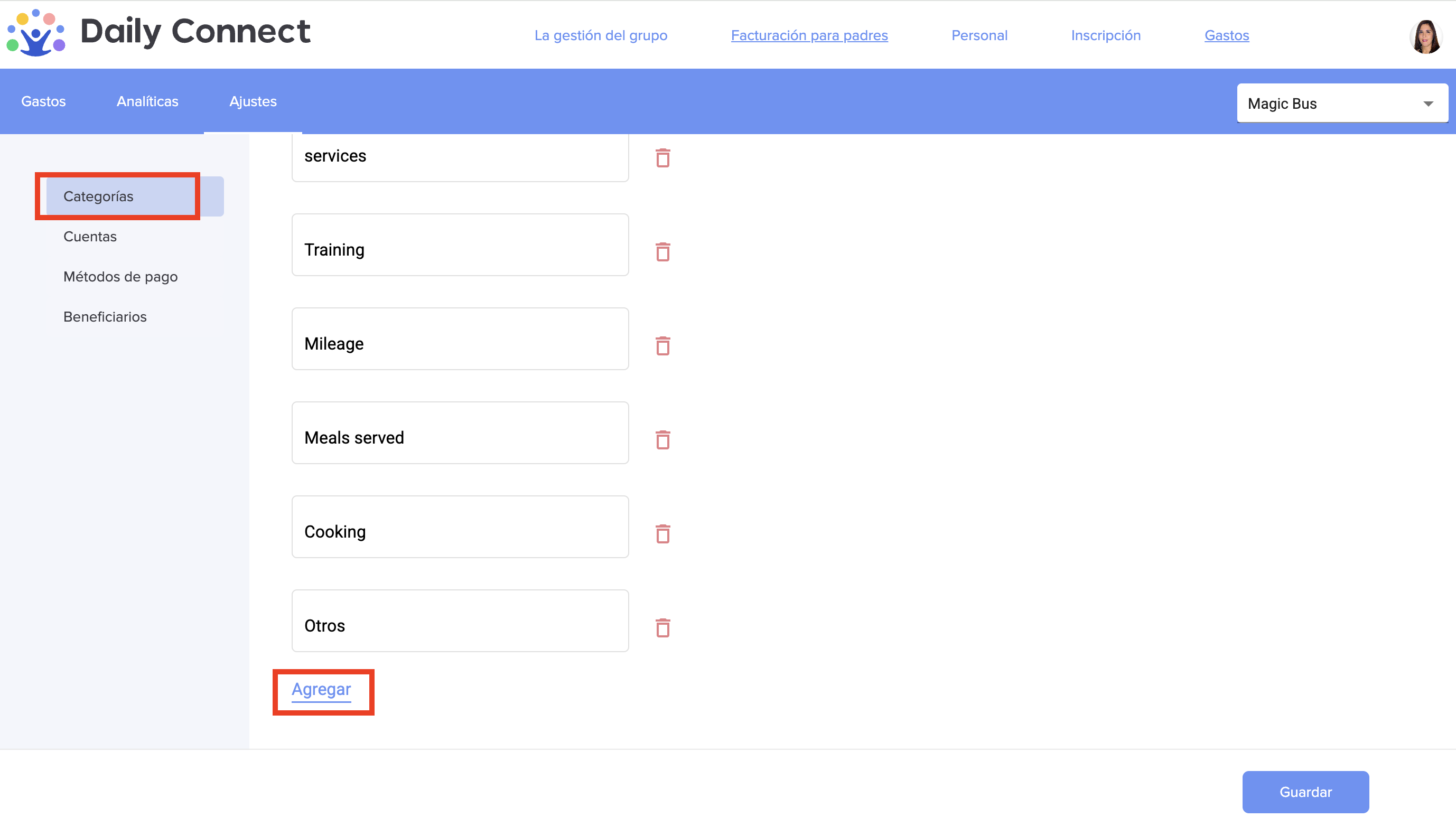
Task: Click the trash icon beside Cooking
Action: [662, 533]
